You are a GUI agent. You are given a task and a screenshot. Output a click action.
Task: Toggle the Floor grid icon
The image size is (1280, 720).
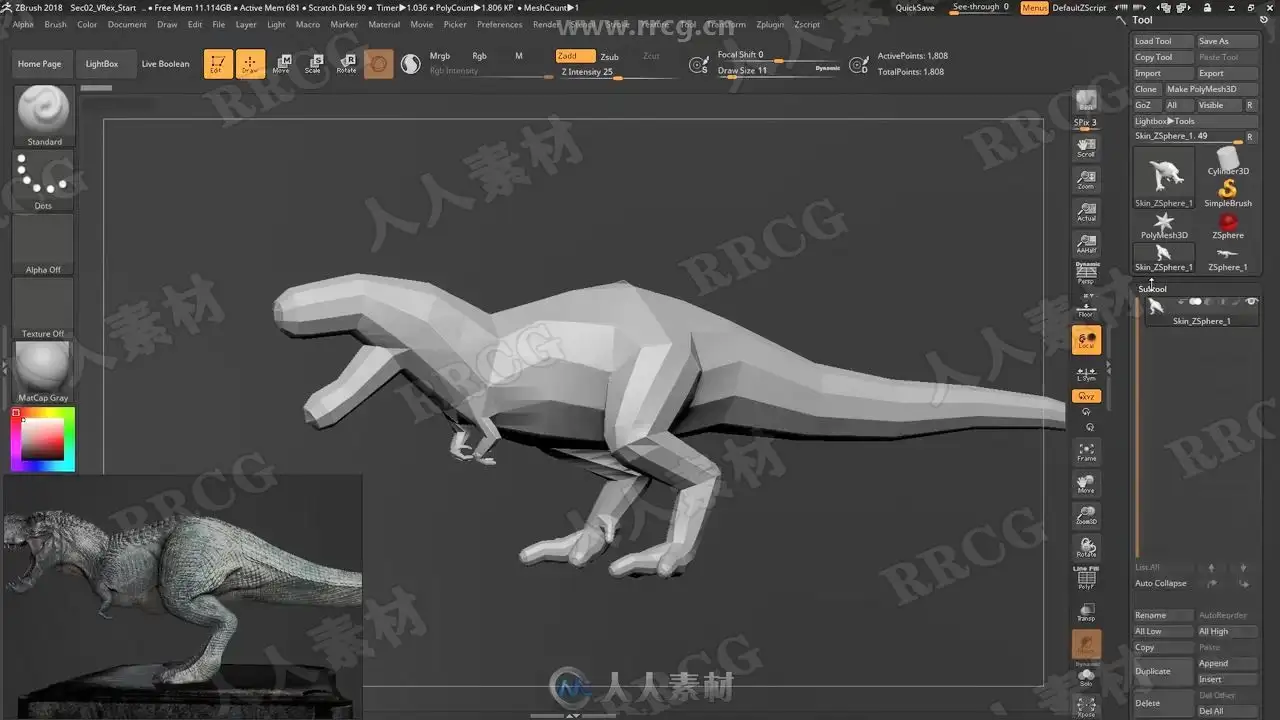click(1086, 308)
